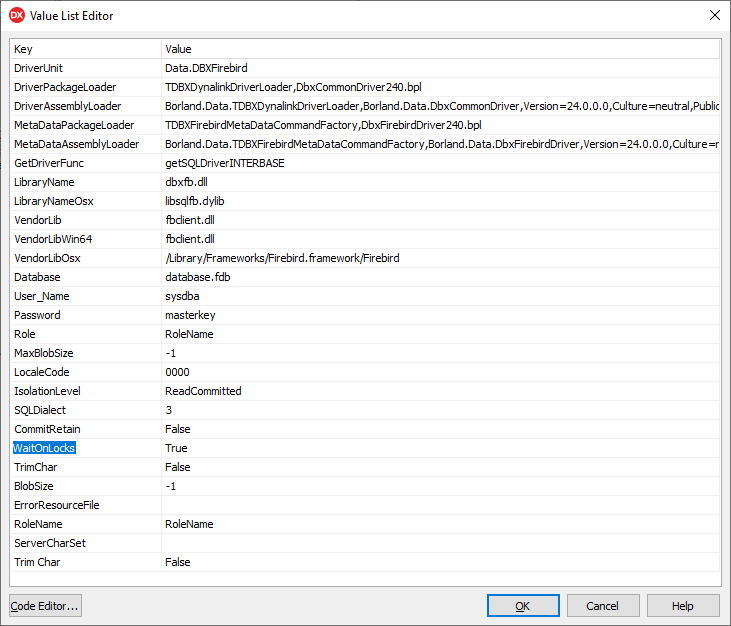Select the MetaDataPackageLoader key
Viewport: 731px width, 626px height.
pyautogui.click(x=86, y=125)
